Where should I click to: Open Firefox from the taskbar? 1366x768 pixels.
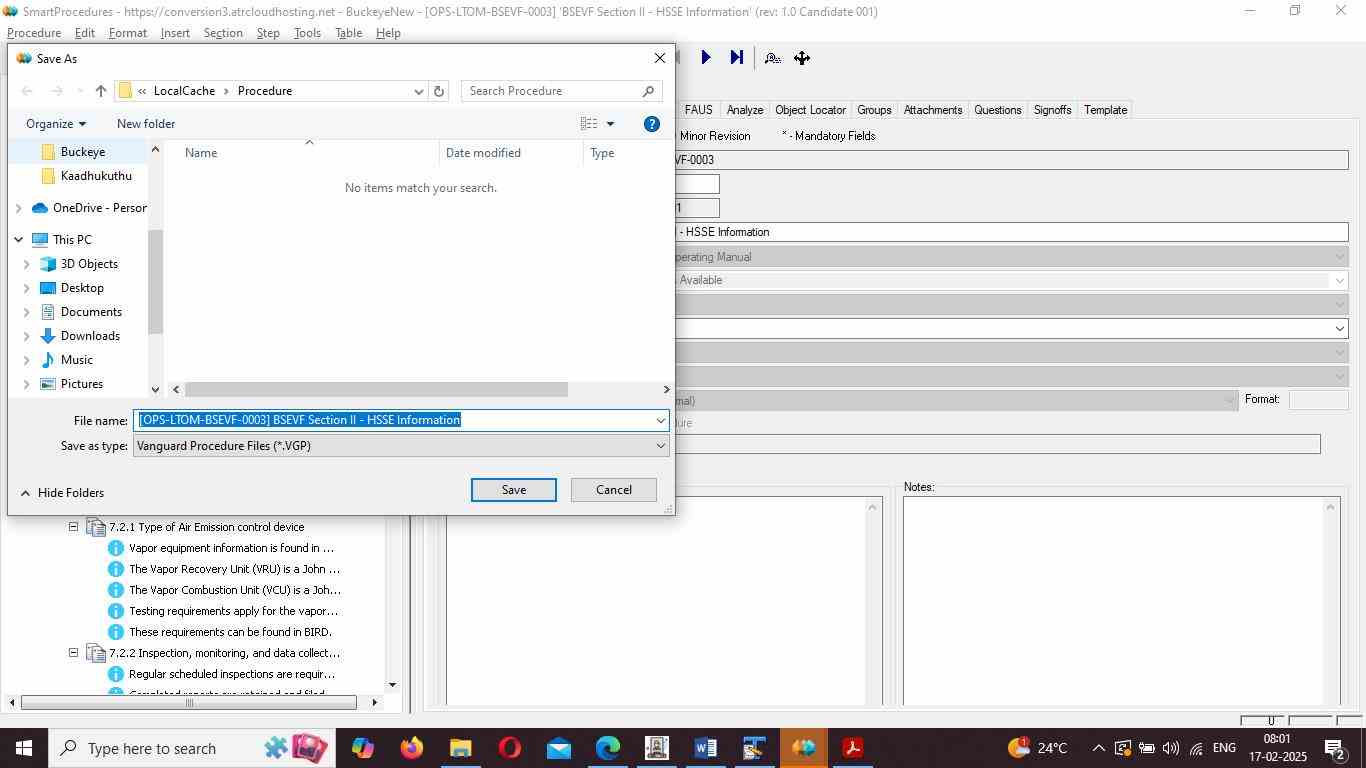coord(411,748)
